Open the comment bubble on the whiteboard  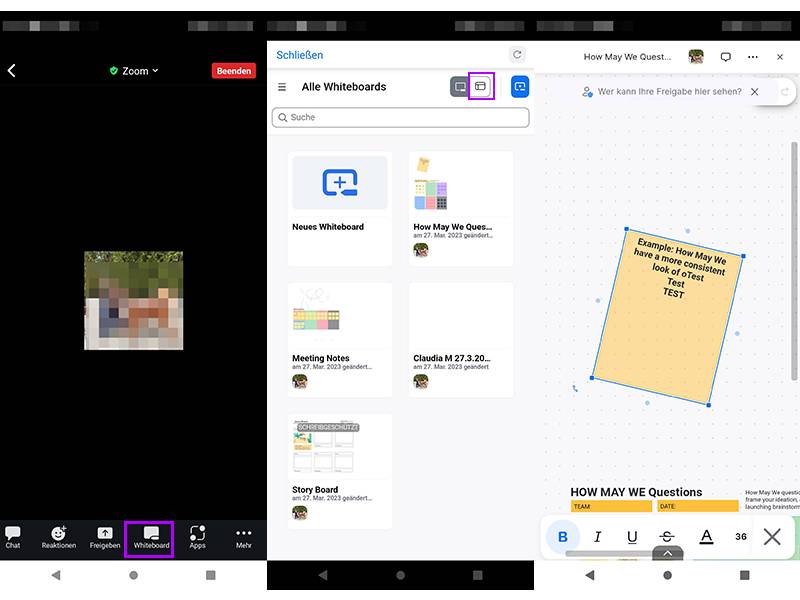(x=725, y=57)
